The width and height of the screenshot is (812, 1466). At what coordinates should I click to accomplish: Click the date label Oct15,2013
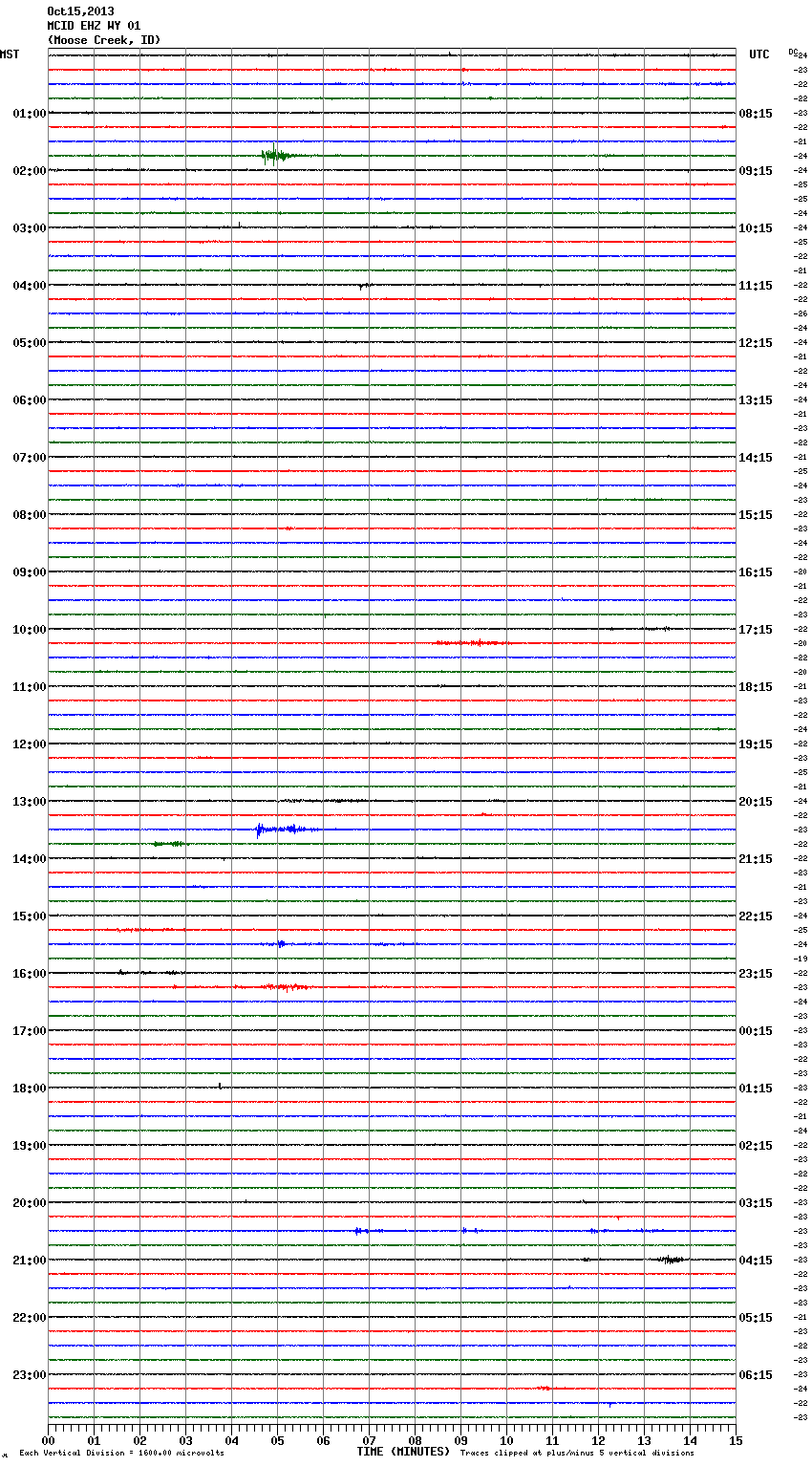[x=80, y=11]
